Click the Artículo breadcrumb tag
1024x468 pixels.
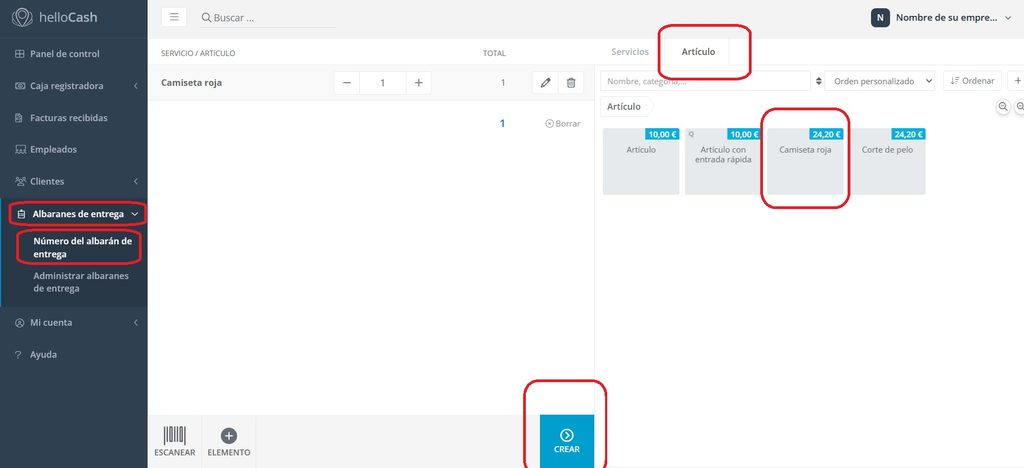(626, 106)
